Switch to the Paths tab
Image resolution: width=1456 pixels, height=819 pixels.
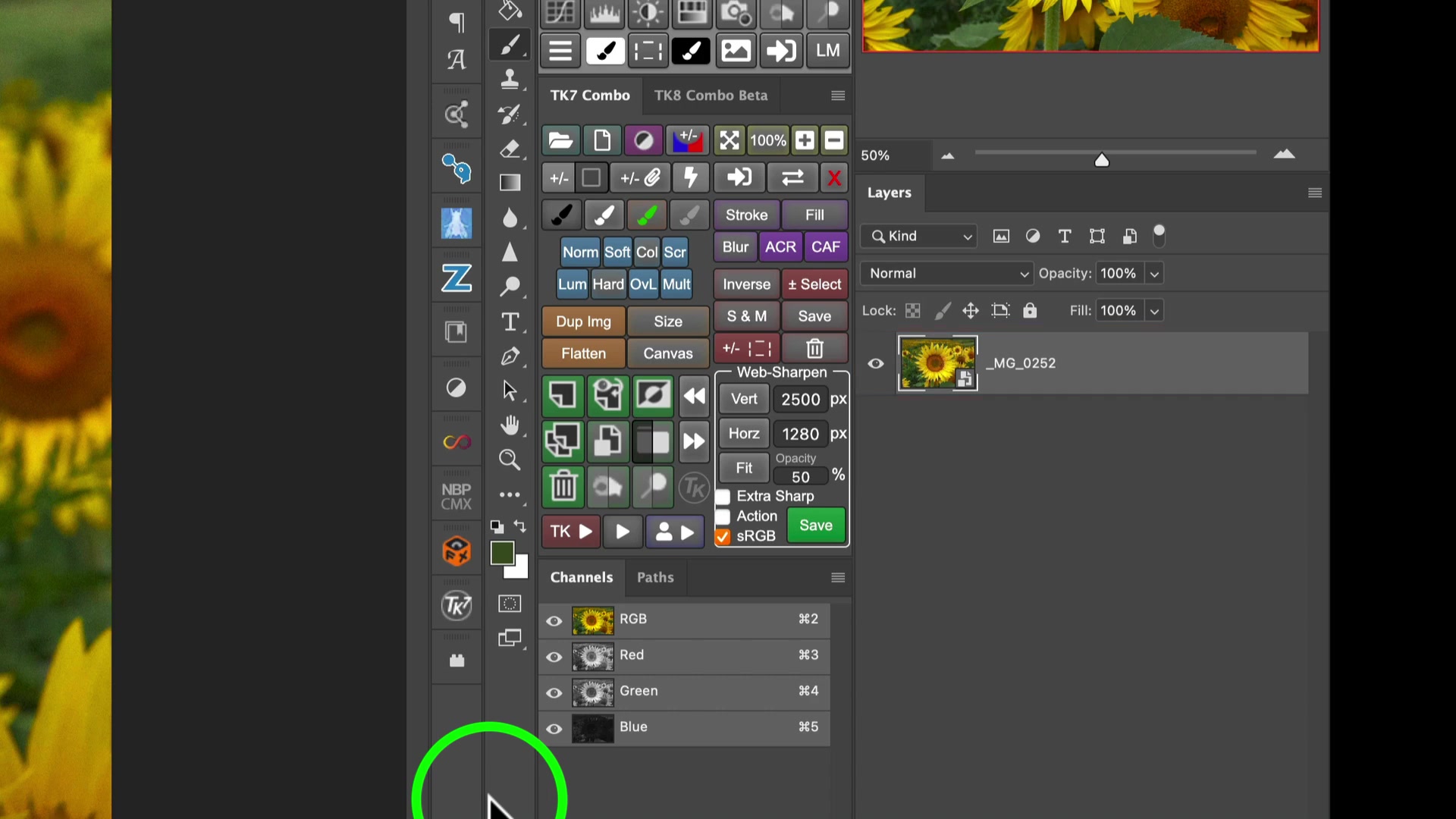click(655, 578)
